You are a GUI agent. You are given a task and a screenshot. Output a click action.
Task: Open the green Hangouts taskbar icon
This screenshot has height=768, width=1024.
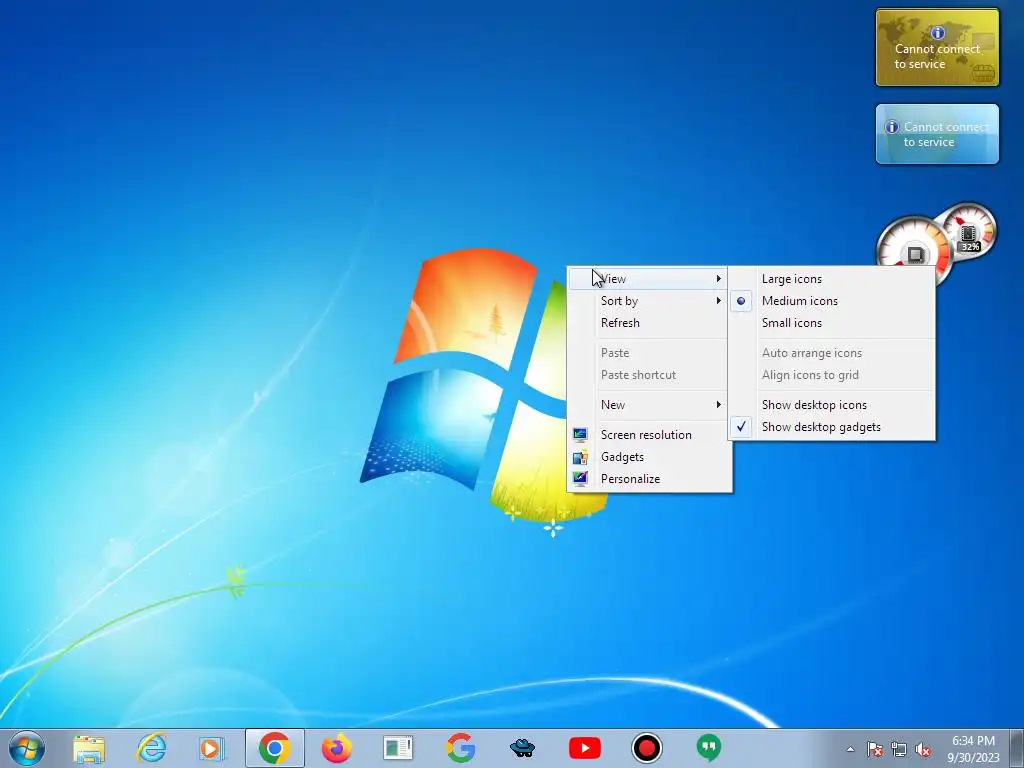coord(709,748)
